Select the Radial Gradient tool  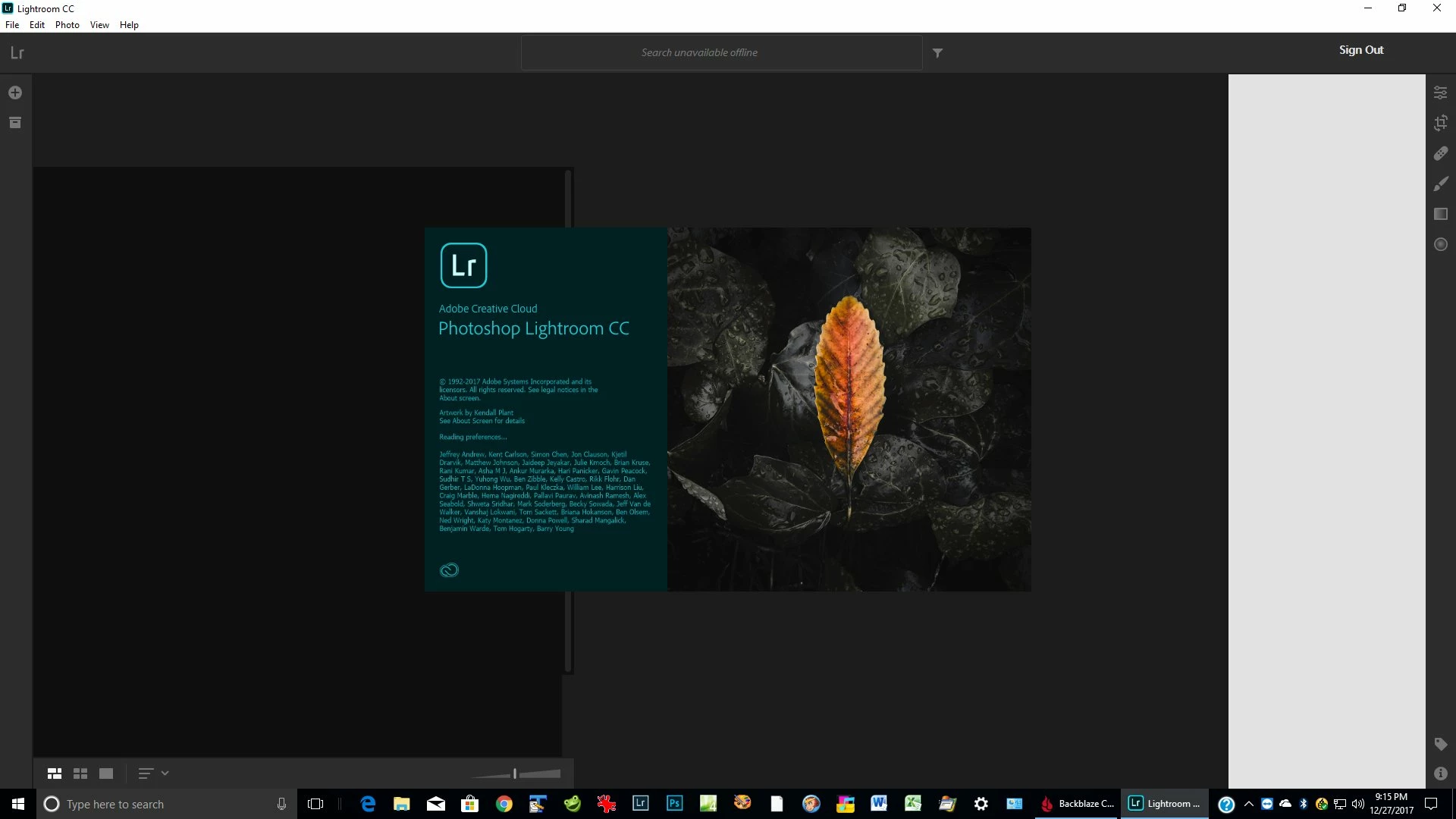1440,244
